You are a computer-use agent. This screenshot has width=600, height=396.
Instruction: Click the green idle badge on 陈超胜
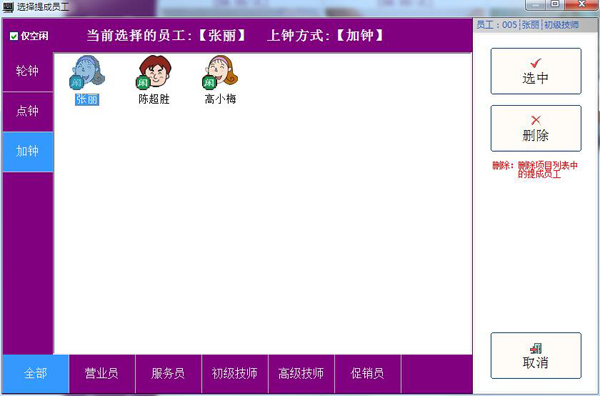pyautogui.click(x=143, y=82)
